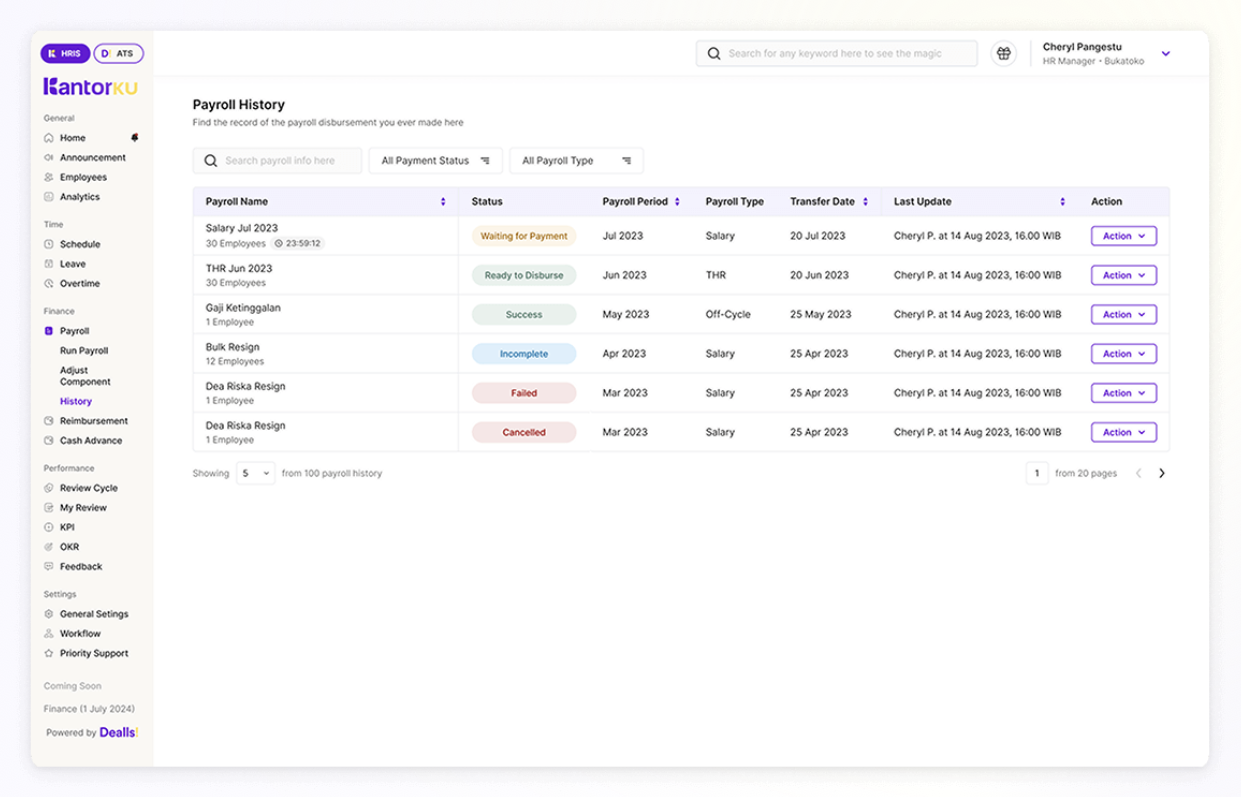Click the global keyword search field

point(837,54)
